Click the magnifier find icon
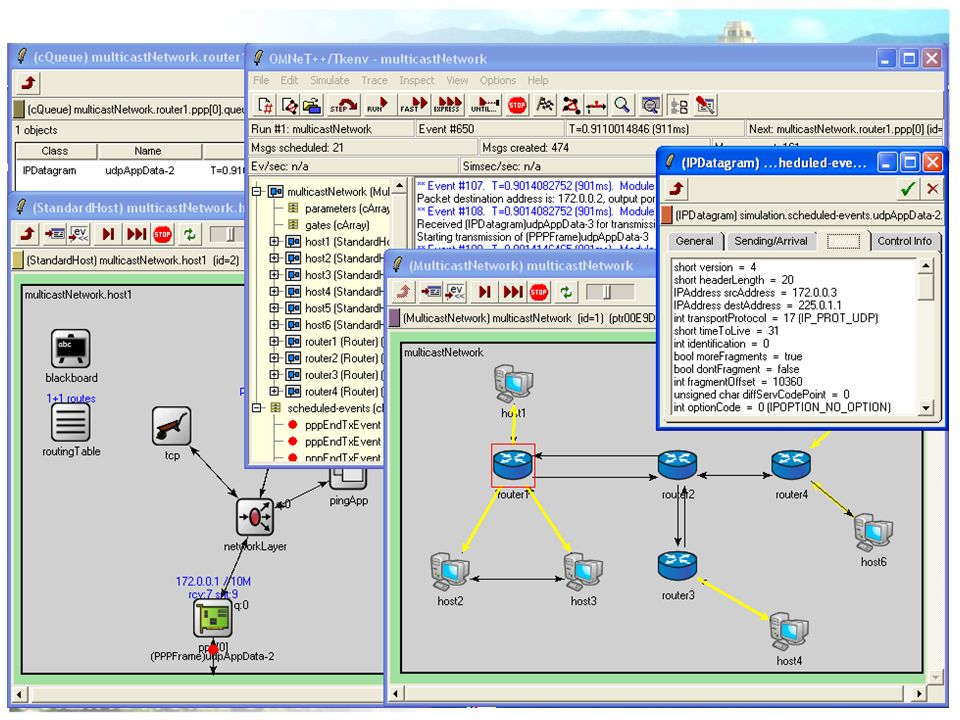 (x=622, y=105)
